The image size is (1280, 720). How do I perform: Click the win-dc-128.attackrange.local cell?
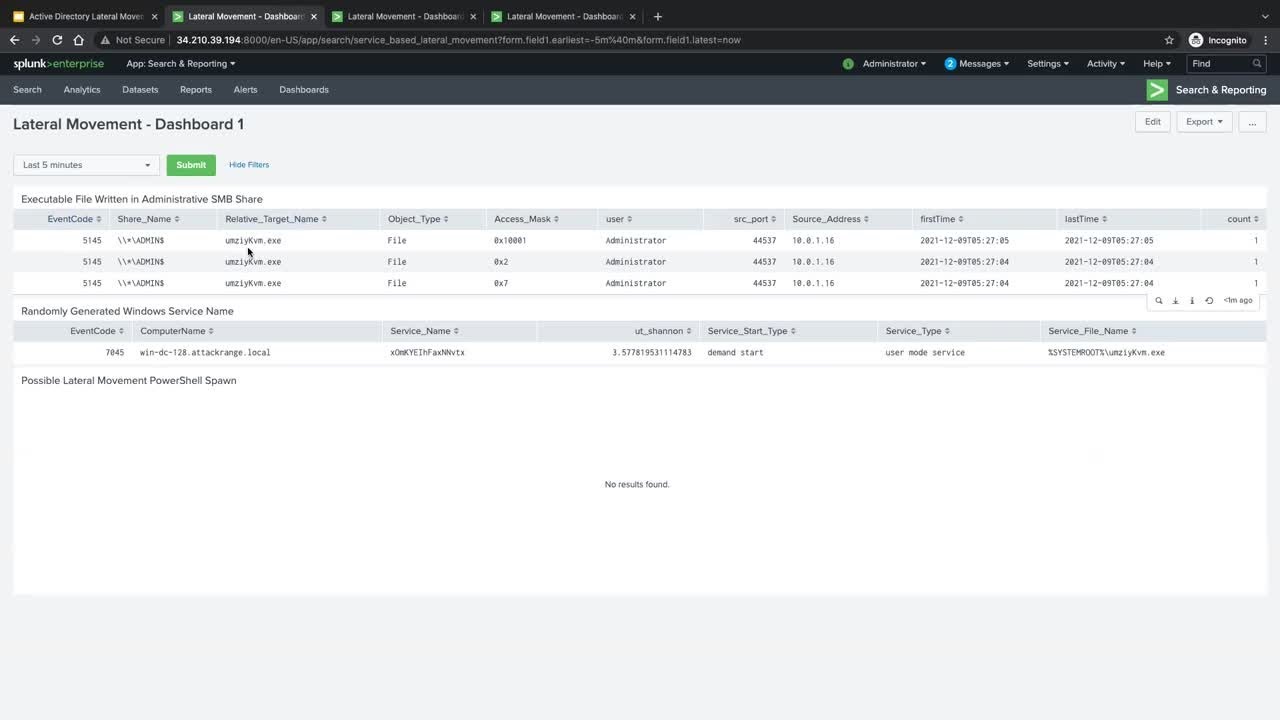pyautogui.click(x=205, y=353)
